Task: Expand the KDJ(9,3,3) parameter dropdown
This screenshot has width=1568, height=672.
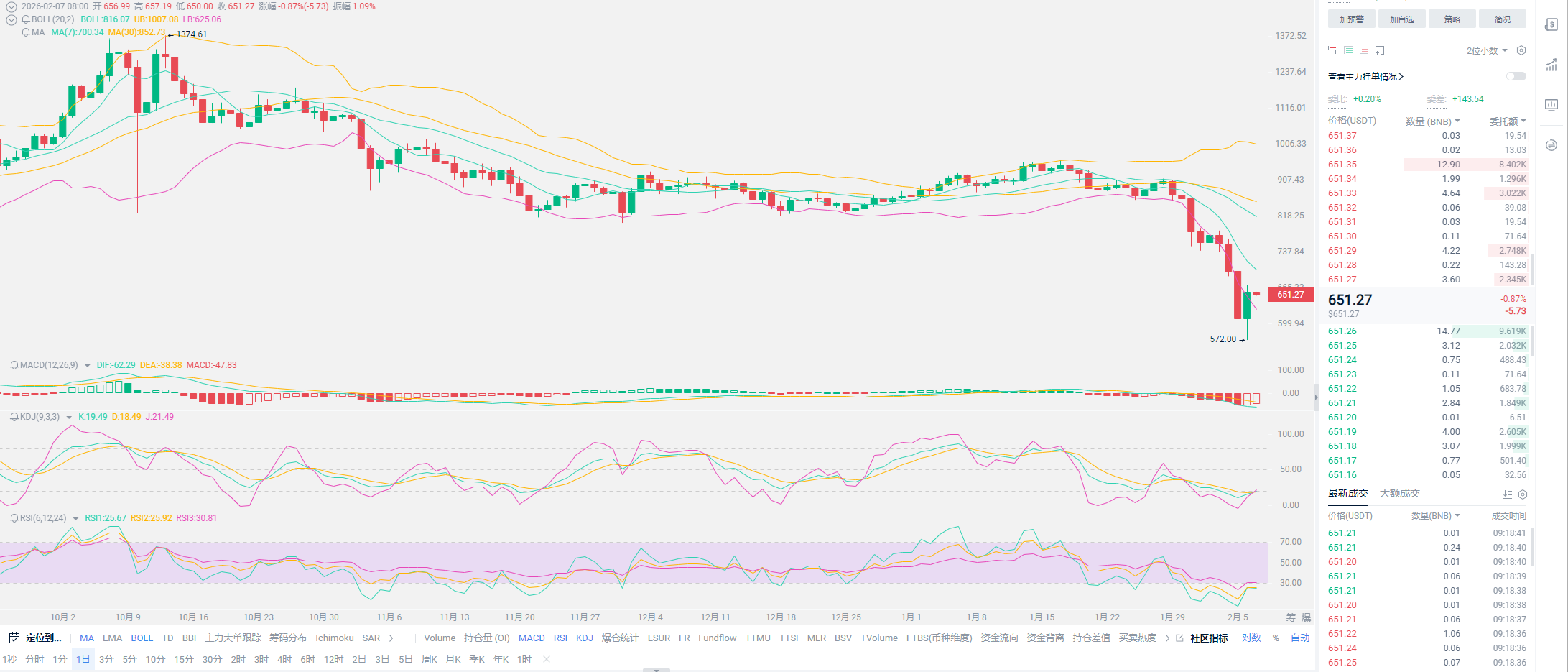Action: click(69, 418)
